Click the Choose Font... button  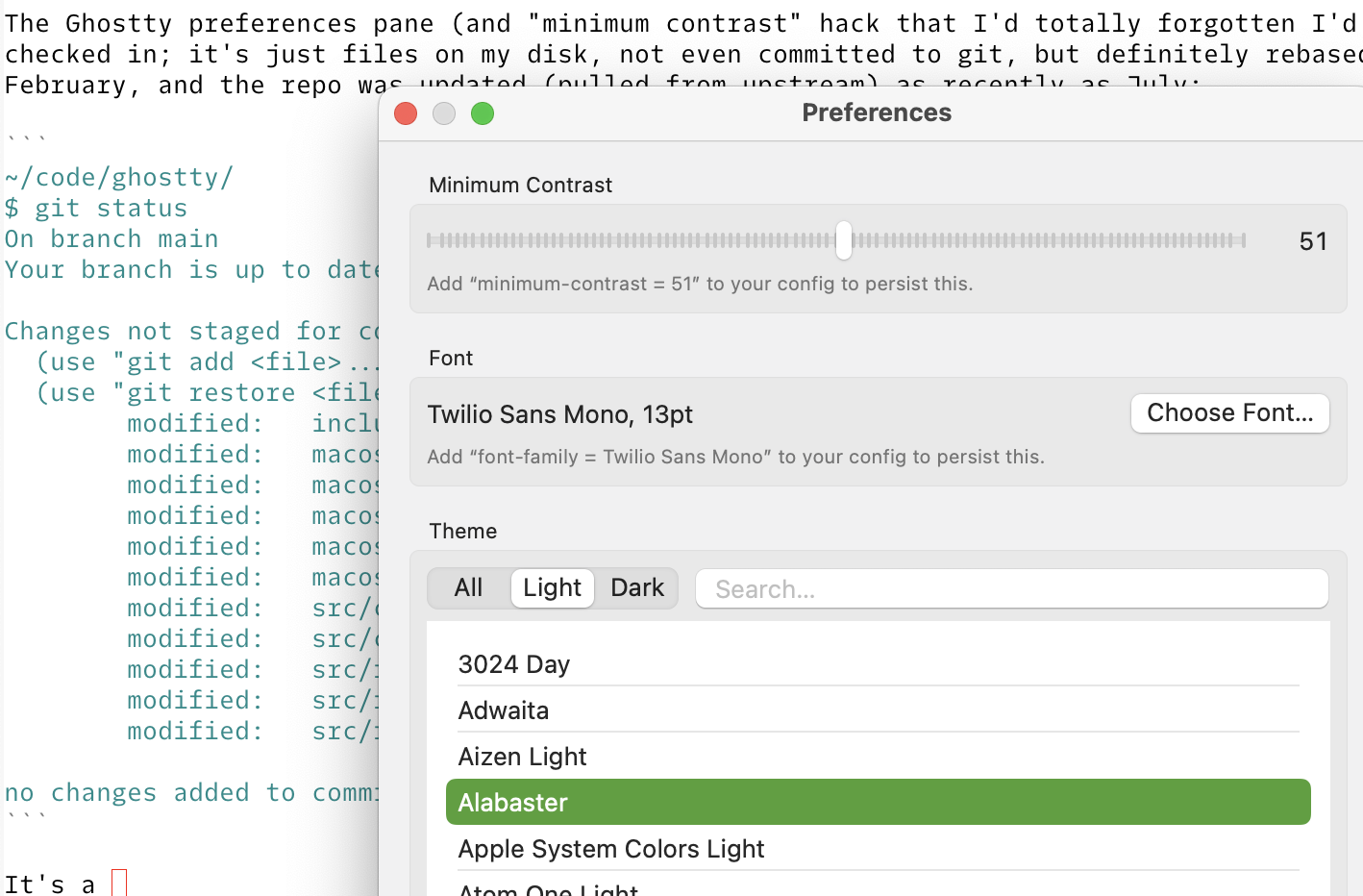1230,413
